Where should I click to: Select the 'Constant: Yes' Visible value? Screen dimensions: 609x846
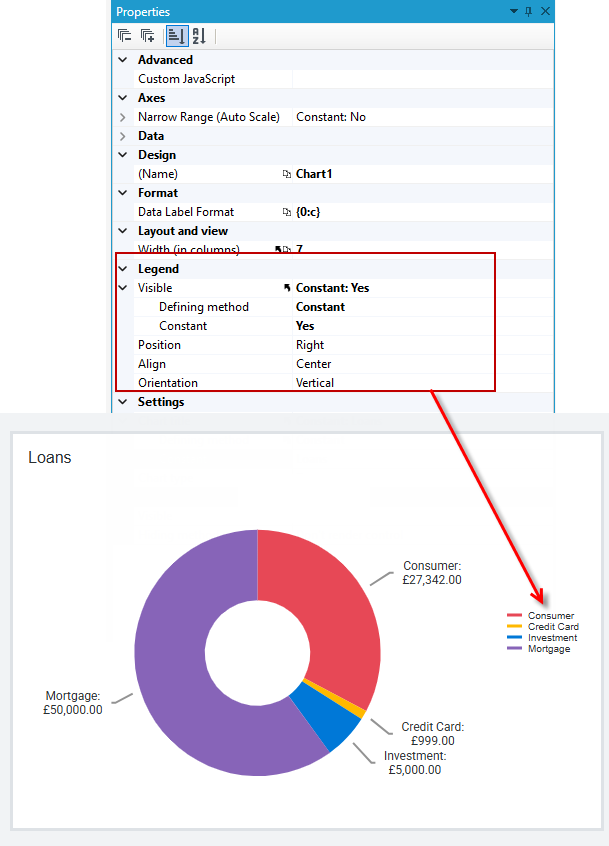click(x=332, y=288)
